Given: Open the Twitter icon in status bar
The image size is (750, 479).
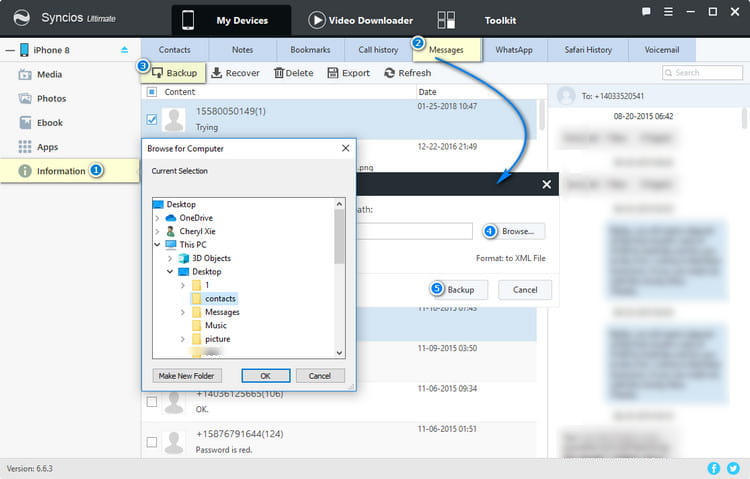Looking at the screenshot, I should tap(733, 468).
